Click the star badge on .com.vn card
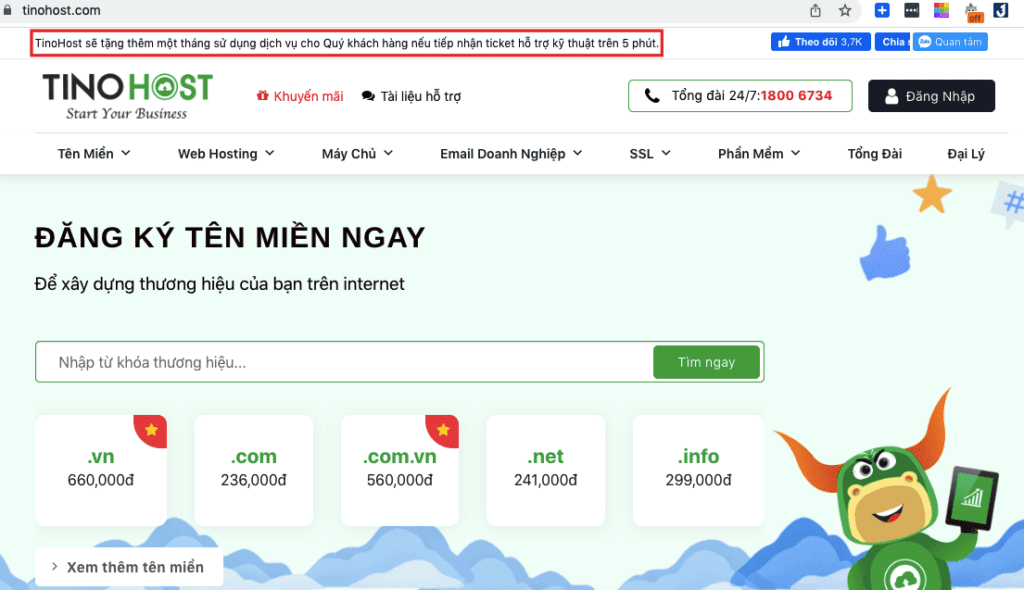1024x590 pixels. tap(443, 429)
